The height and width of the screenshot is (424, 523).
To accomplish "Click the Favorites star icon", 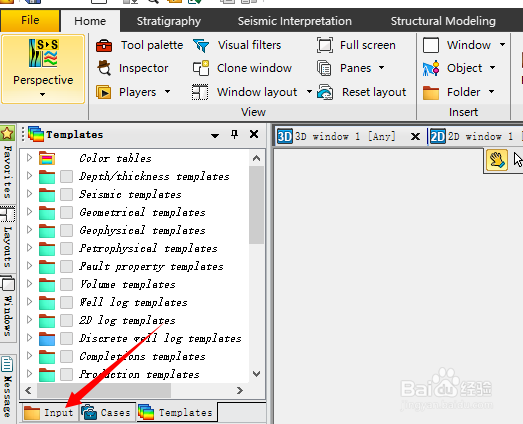I will [7, 134].
